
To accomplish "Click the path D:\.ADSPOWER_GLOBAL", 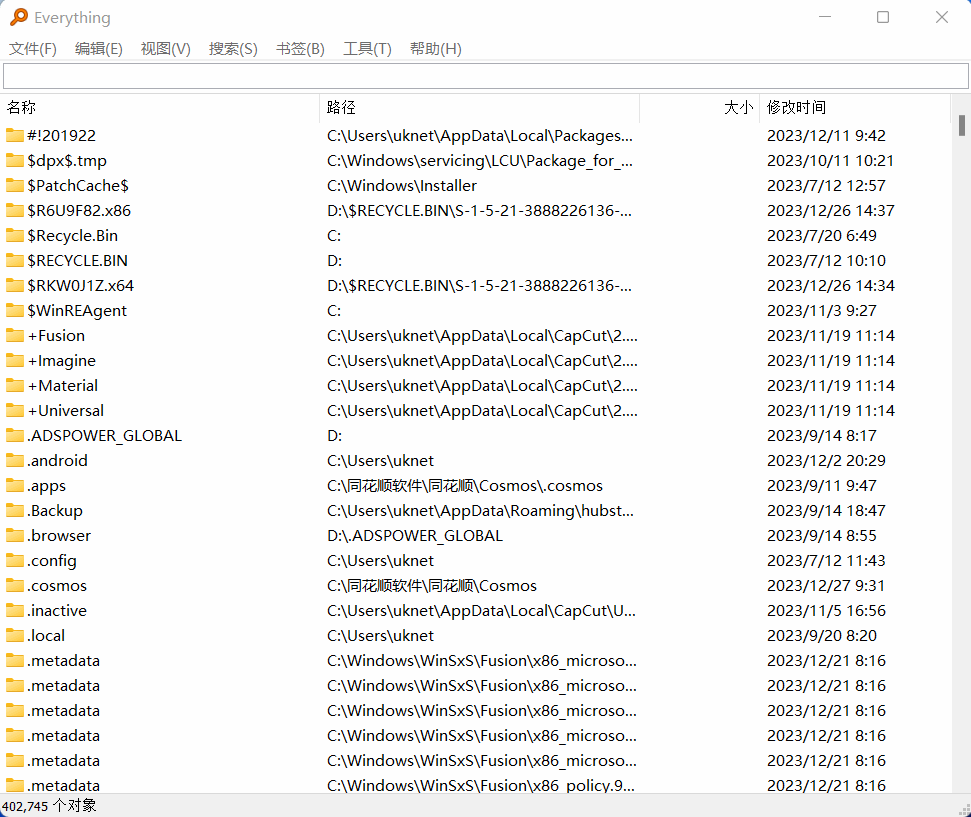I will [415, 535].
